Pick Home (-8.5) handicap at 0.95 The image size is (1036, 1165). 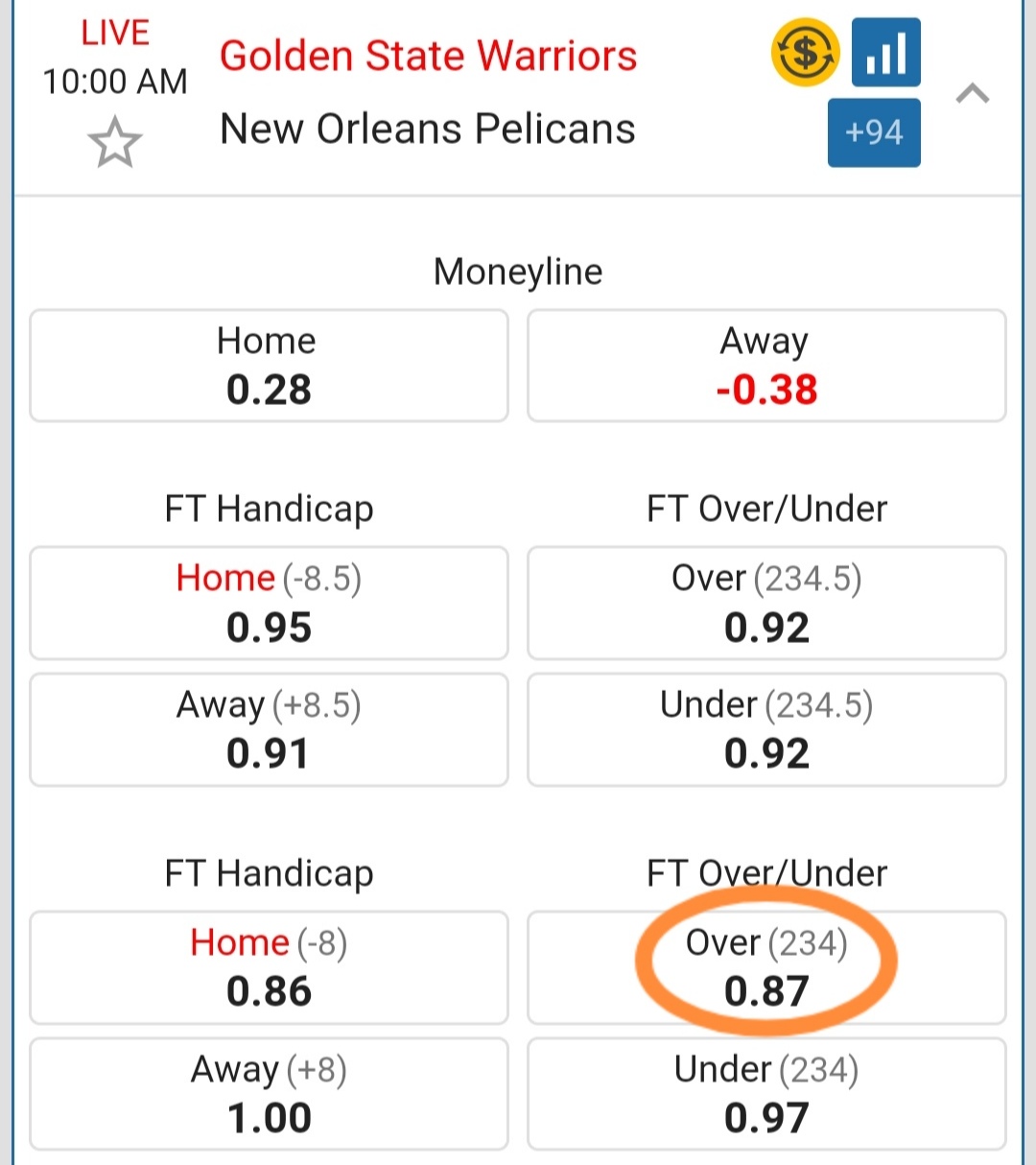(269, 603)
